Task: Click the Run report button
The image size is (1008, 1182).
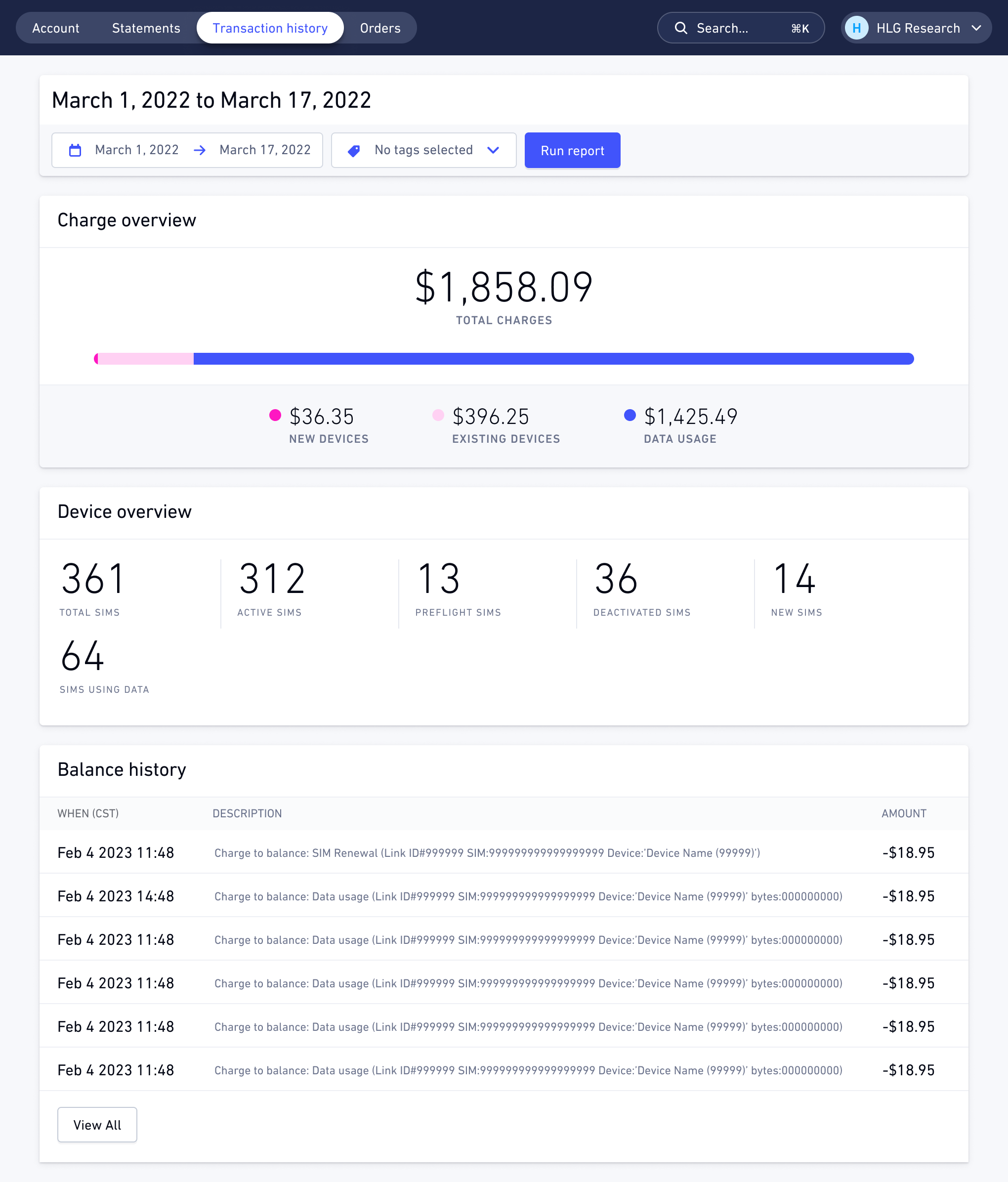Action: [572, 151]
